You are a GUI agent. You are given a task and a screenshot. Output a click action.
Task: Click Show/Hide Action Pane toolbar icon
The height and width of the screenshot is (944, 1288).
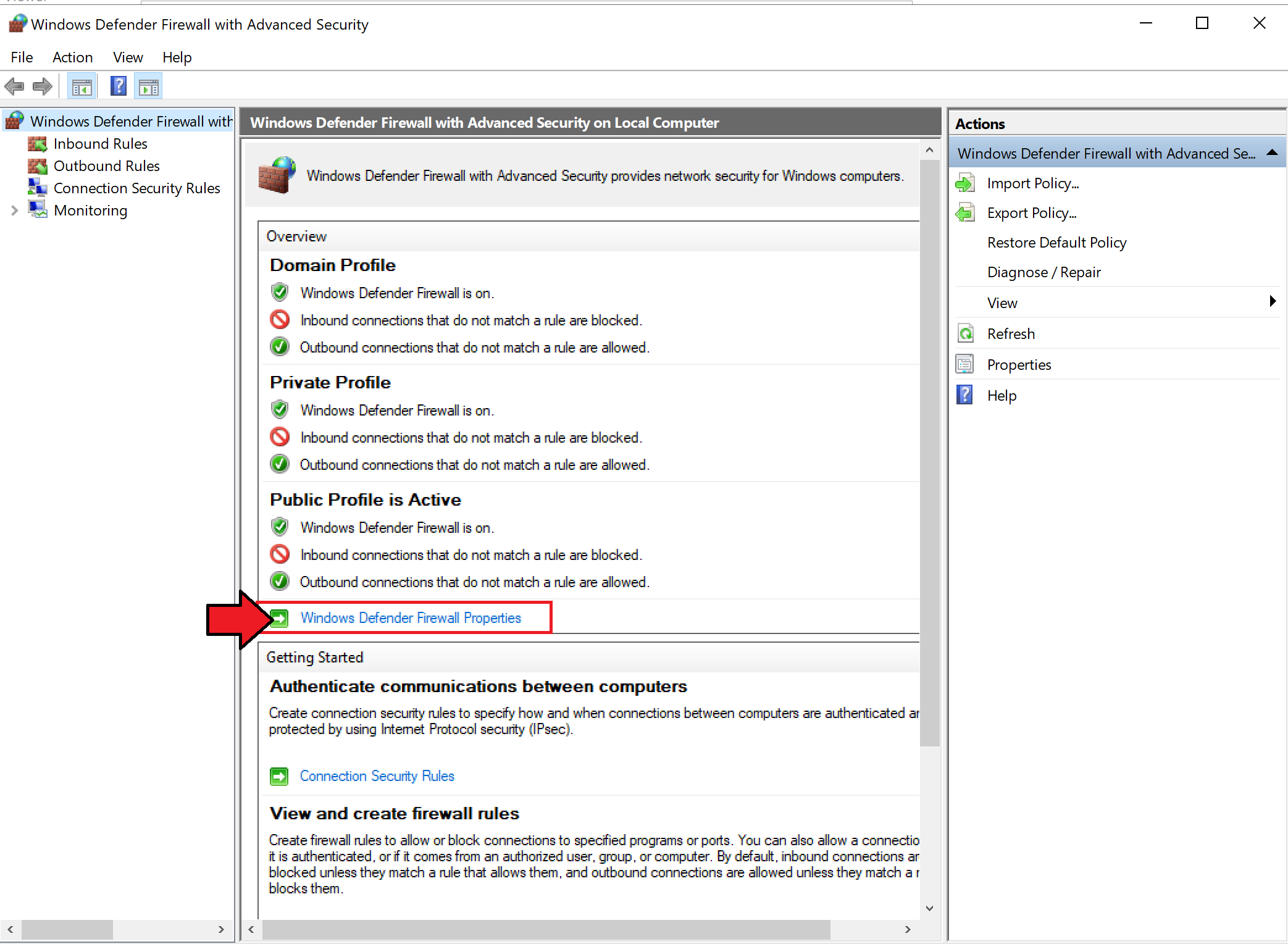[x=149, y=87]
